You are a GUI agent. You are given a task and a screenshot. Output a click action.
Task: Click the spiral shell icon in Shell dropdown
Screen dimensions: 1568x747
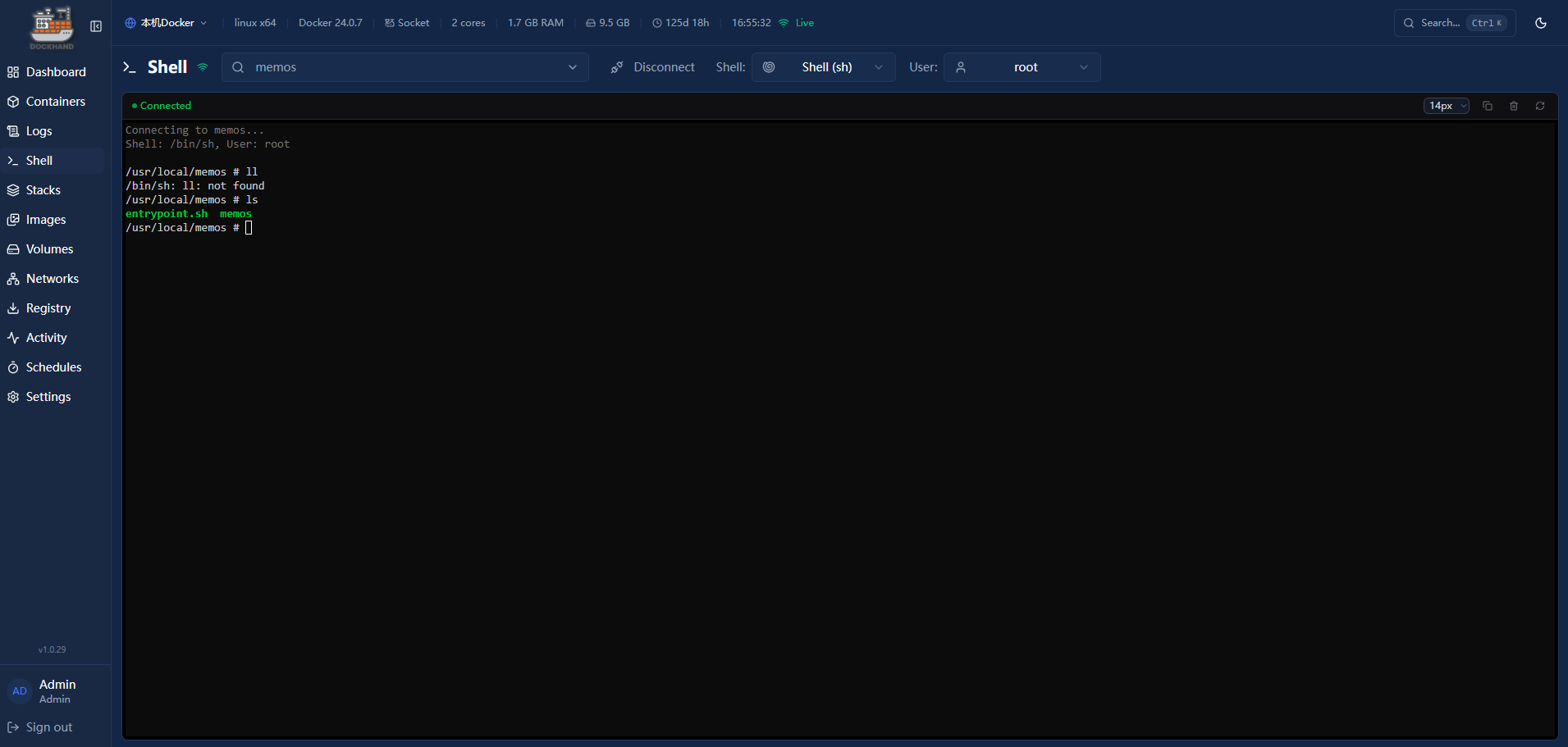point(769,67)
